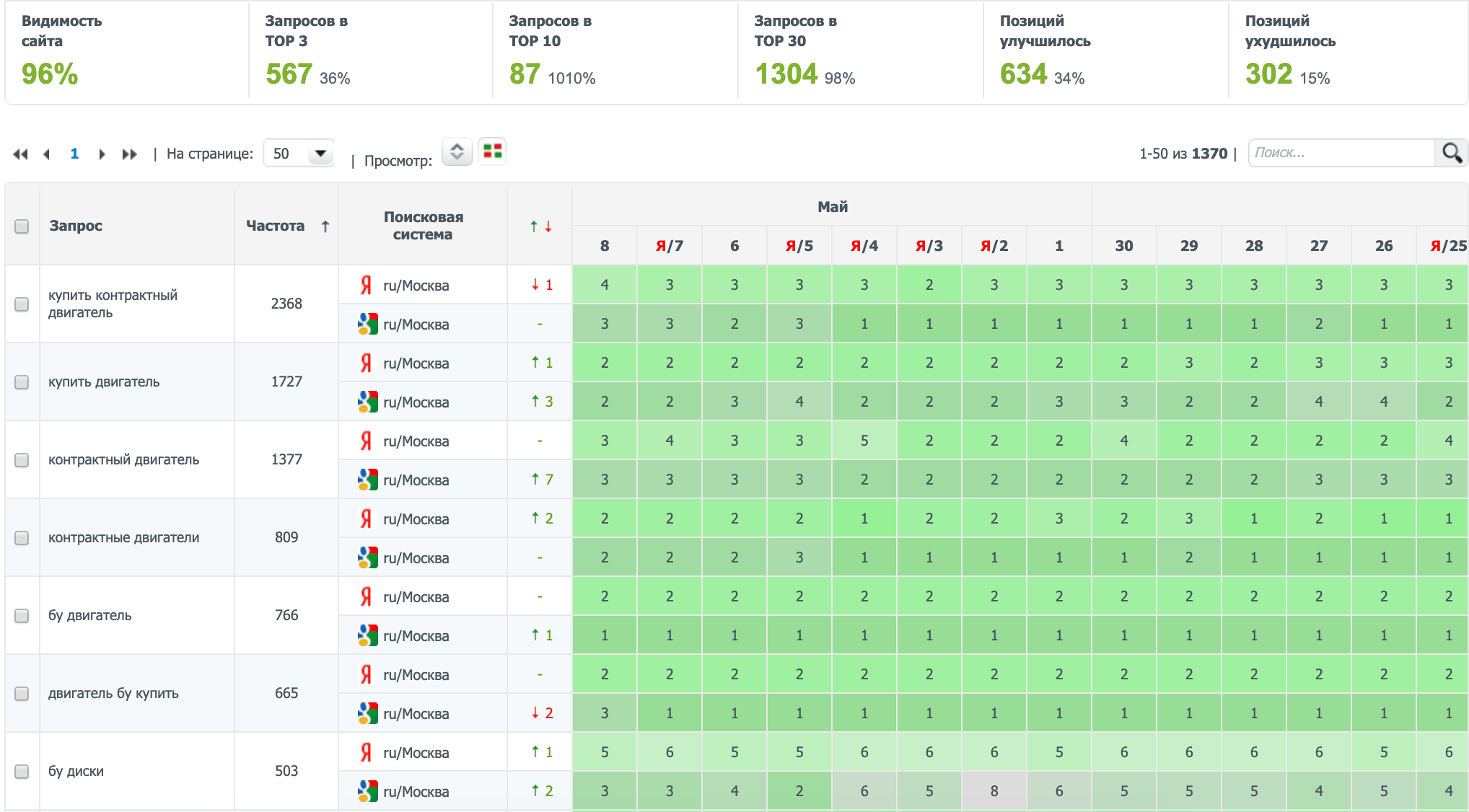This screenshot has height=812, width=1469.
Task: Switch to the colored grid view
Action: tap(493, 151)
